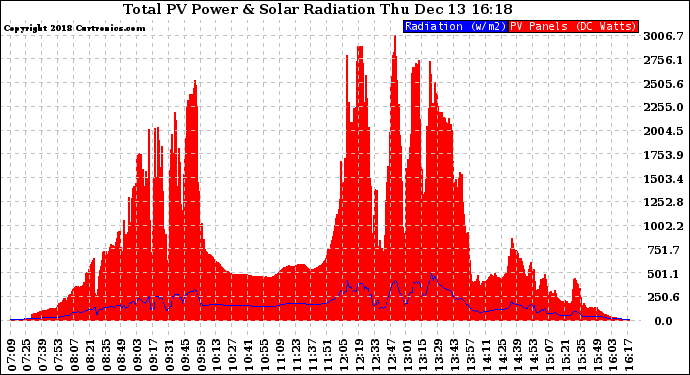Click the x-axis time label 09:59
Image resolution: width=690 pixels, height=375 pixels.
coord(202,355)
